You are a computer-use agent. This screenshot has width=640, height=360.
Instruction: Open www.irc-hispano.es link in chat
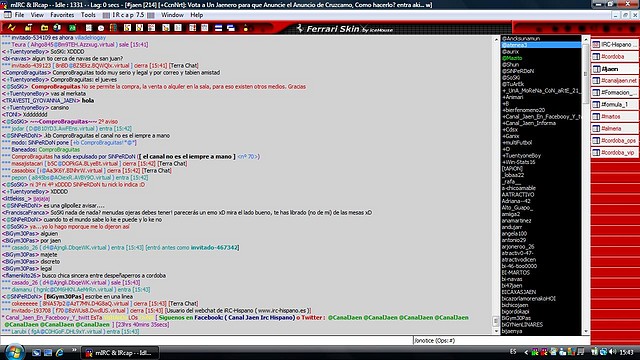click(282, 311)
